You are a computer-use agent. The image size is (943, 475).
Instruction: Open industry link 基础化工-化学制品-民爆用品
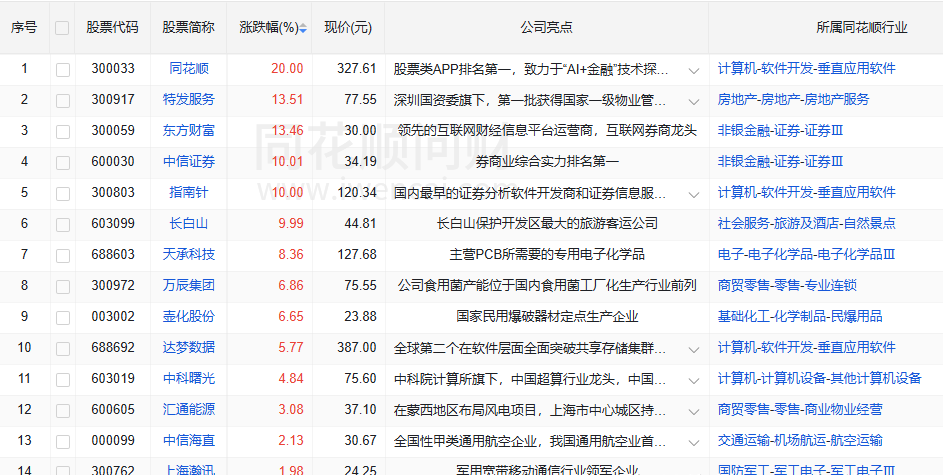(800, 316)
